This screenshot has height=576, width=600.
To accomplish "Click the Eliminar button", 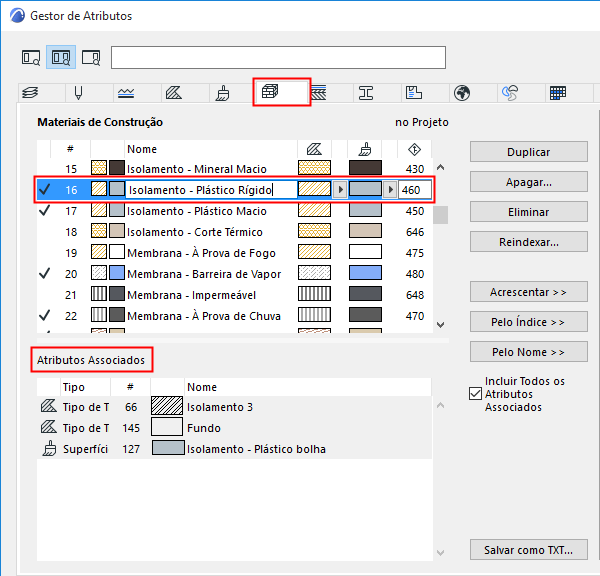I will pos(528,212).
